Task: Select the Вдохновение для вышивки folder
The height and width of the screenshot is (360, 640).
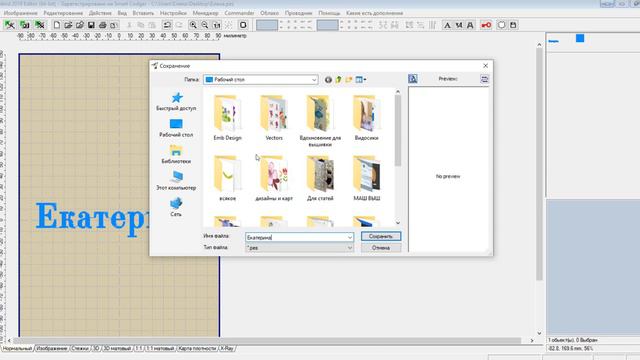Action: pyautogui.click(x=320, y=121)
